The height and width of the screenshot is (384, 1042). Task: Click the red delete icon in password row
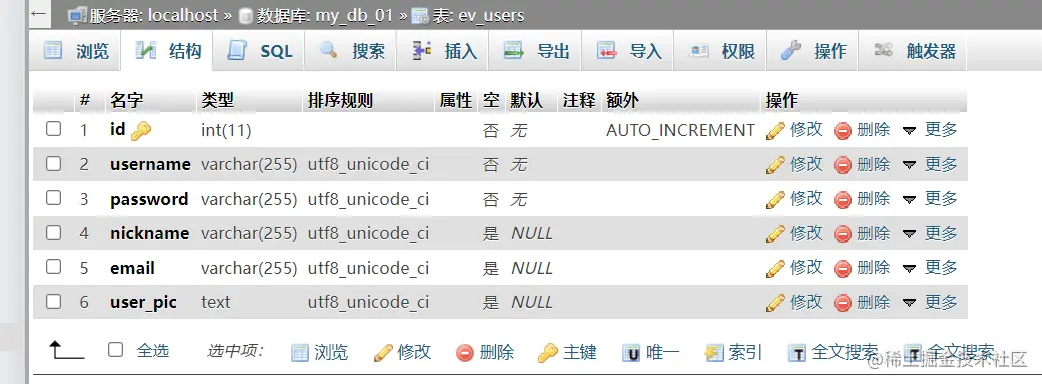843,200
